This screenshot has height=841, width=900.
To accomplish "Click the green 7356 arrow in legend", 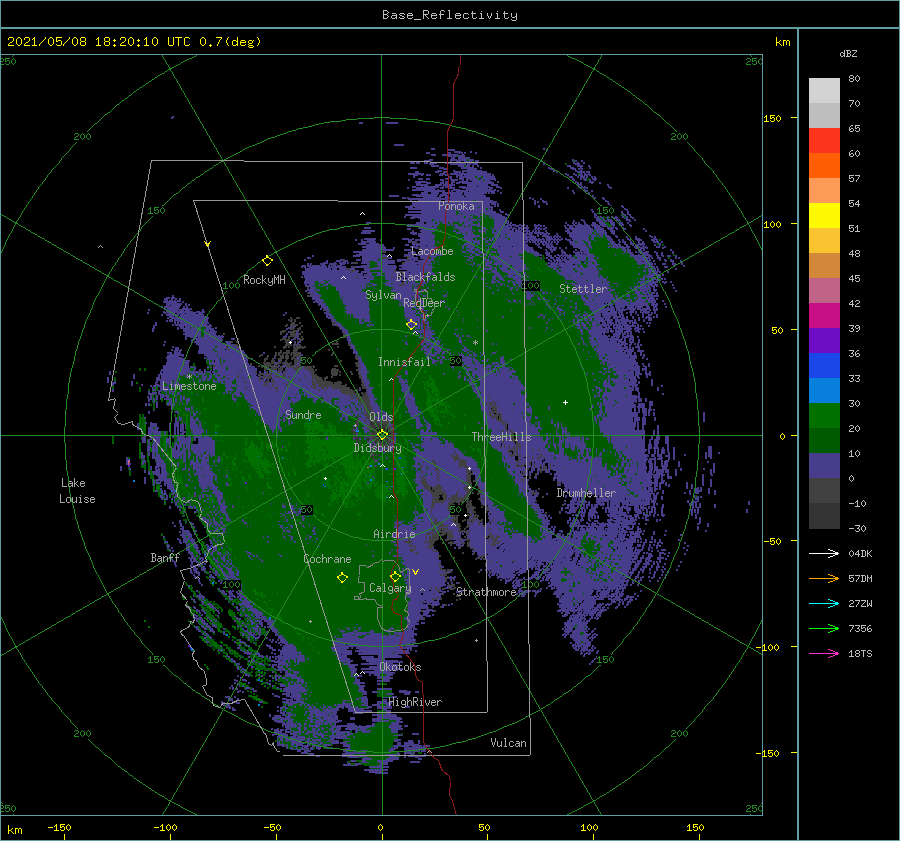I will [824, 629].
